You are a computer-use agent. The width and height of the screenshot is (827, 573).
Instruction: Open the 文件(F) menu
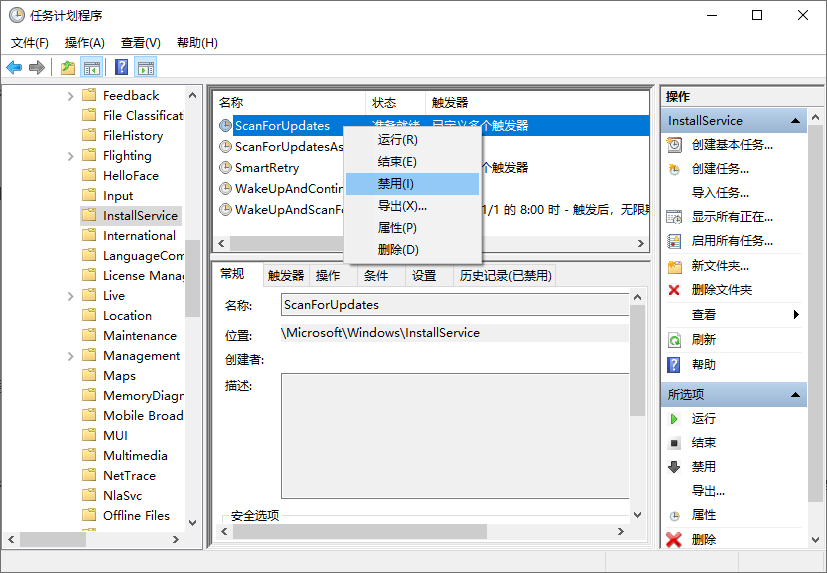(x=30, y=43)
